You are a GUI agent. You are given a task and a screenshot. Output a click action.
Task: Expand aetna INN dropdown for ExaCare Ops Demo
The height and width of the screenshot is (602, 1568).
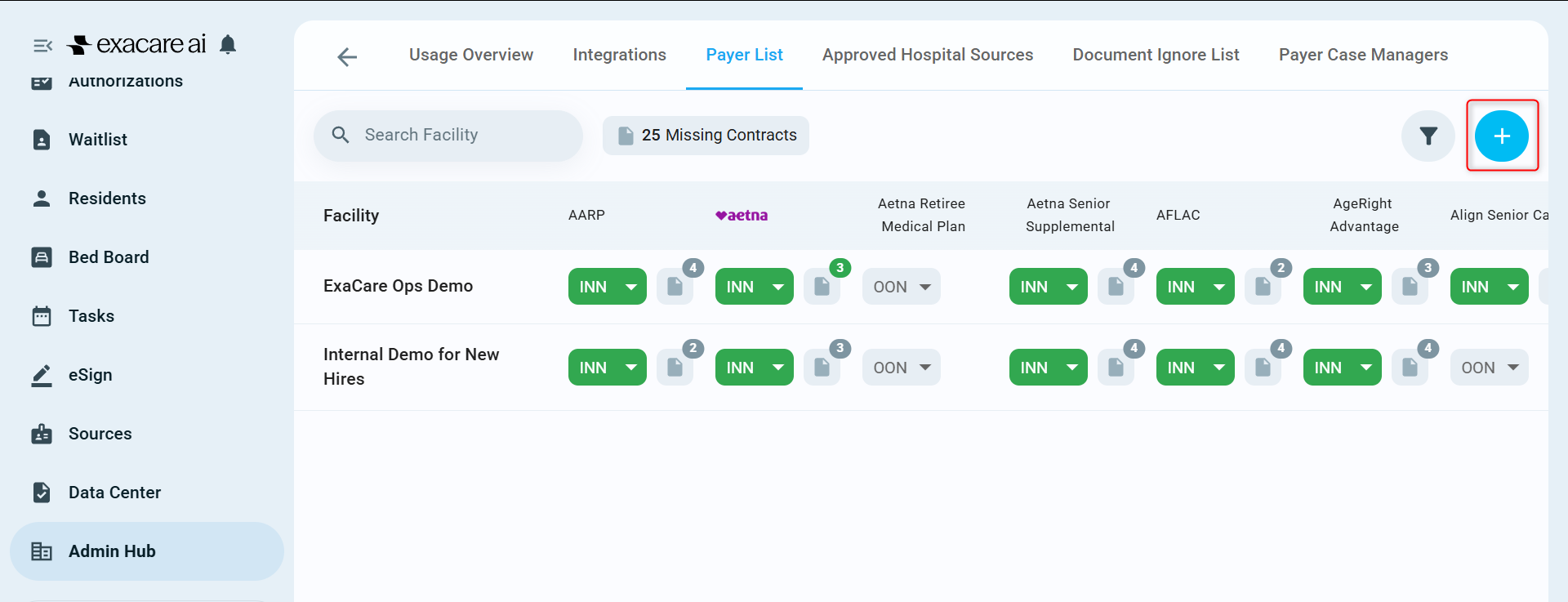coord(755,287)
